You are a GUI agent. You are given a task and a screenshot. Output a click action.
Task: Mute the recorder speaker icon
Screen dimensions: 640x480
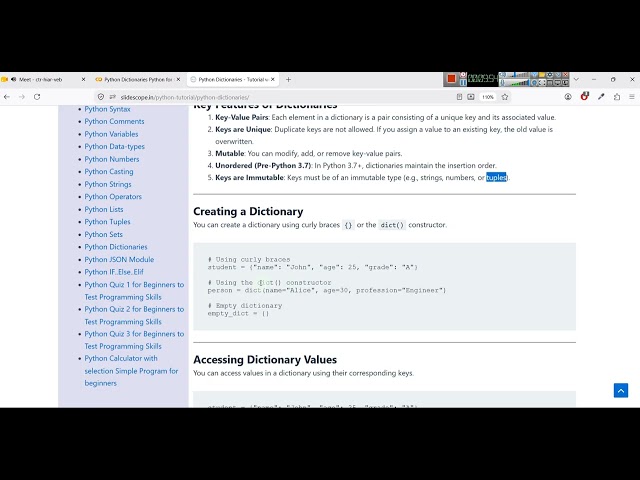tap(502, 75)
